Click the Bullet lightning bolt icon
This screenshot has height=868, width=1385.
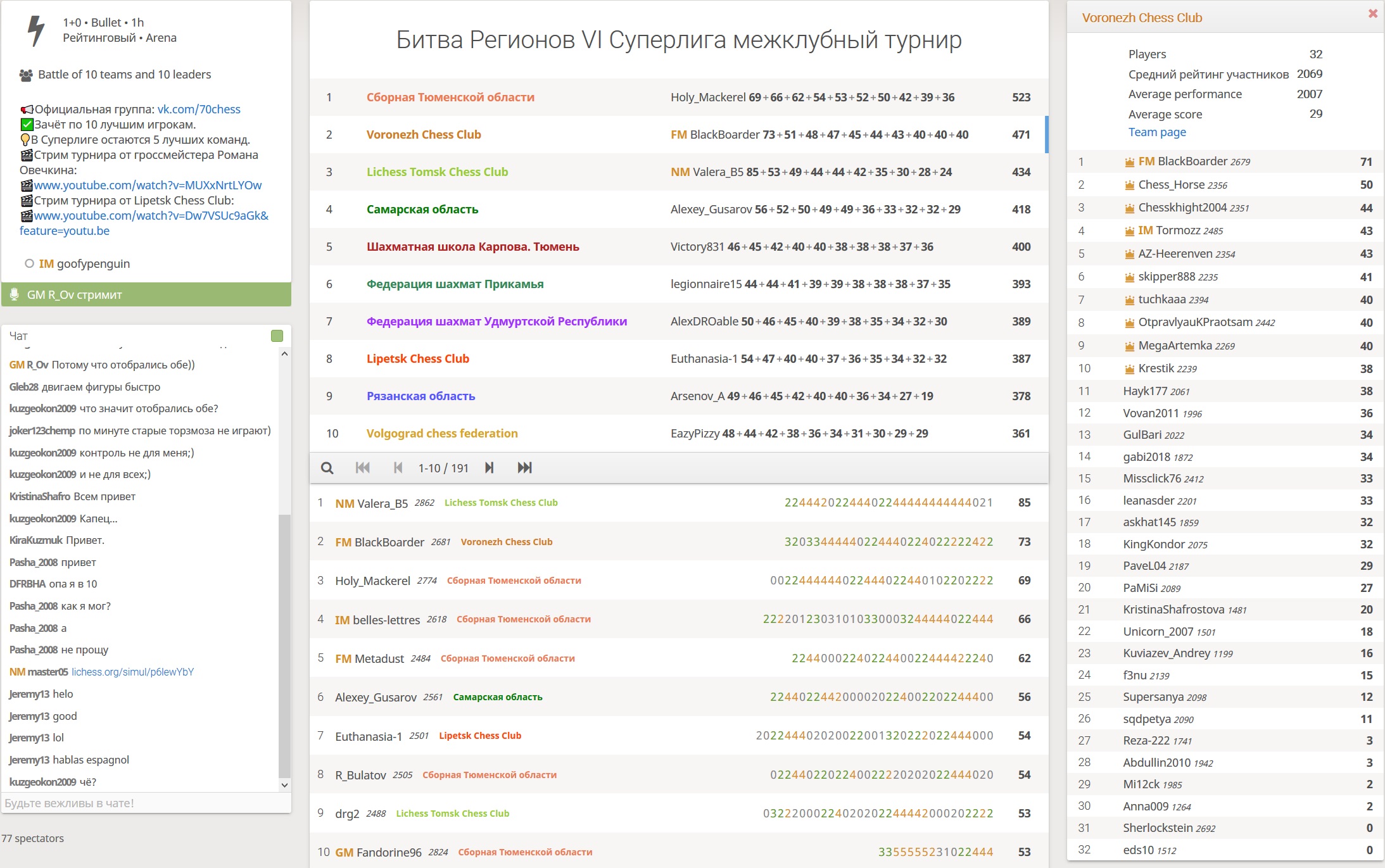[x=36, y=30]
